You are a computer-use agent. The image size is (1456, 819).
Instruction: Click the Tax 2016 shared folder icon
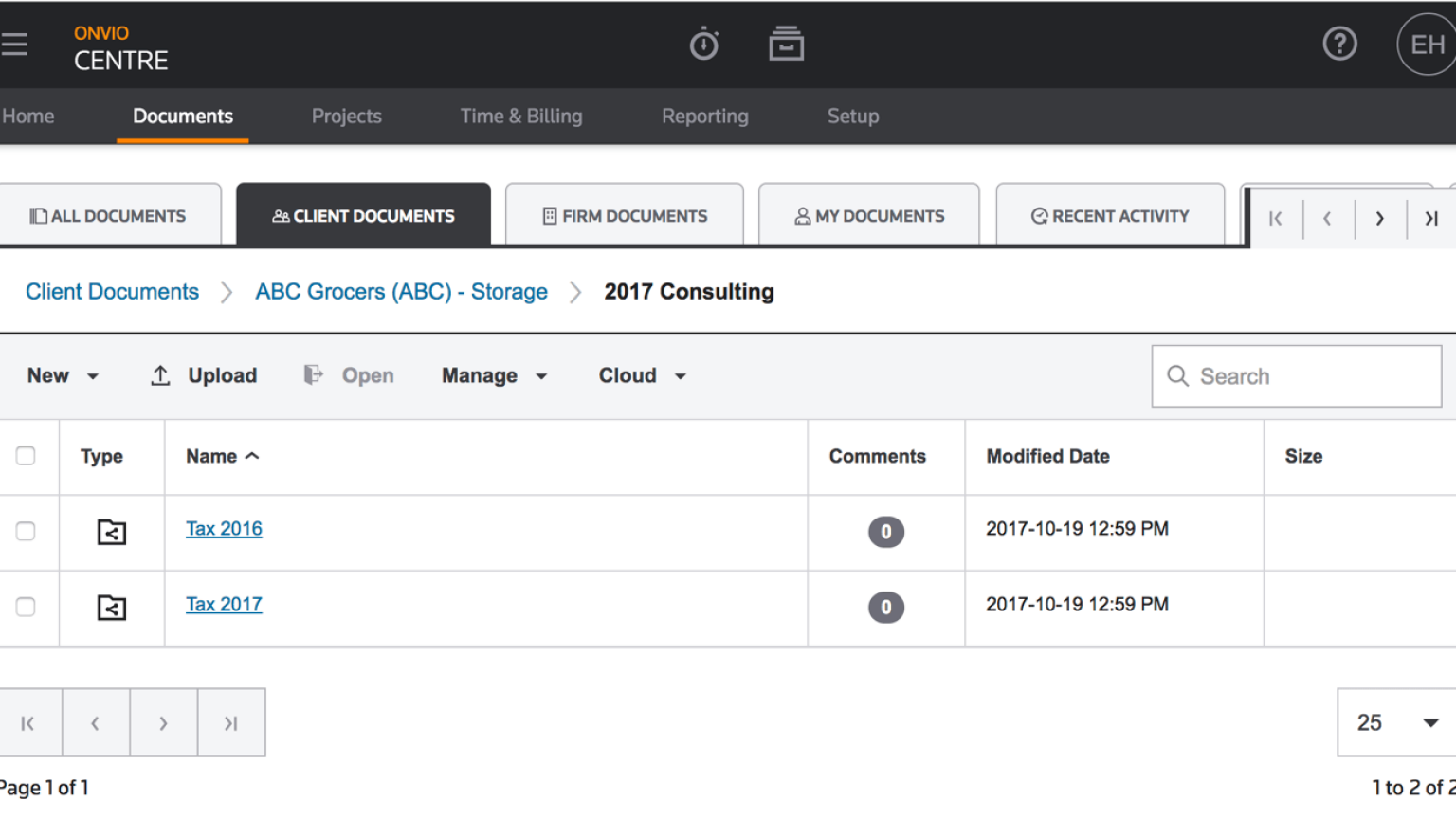coord(112,532)
